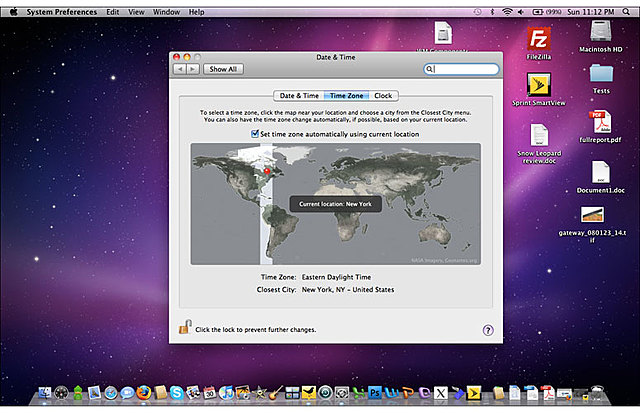Open the Window menu

166,12
